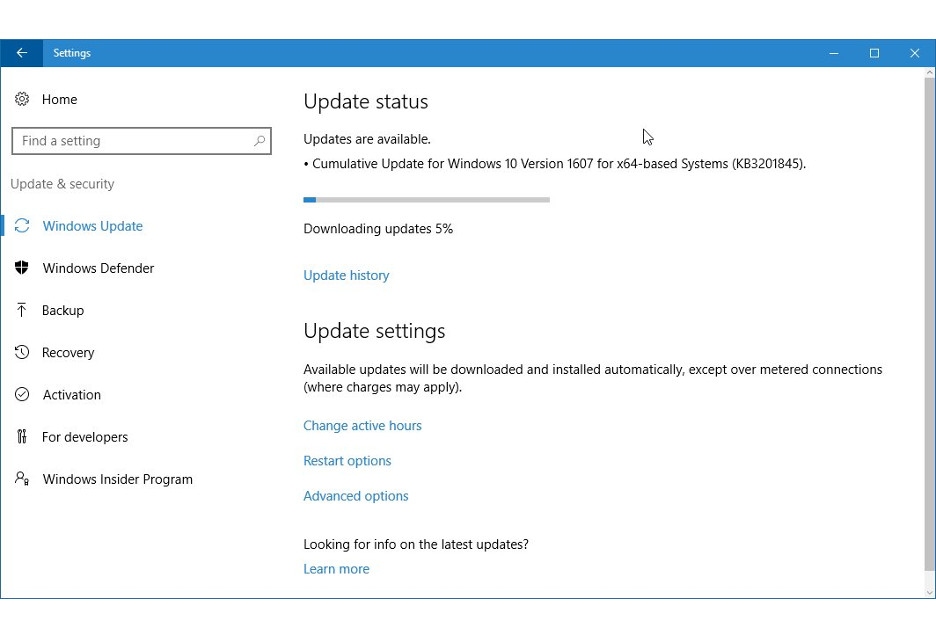Click the Activation checkmark circle icon

[22, 394]
